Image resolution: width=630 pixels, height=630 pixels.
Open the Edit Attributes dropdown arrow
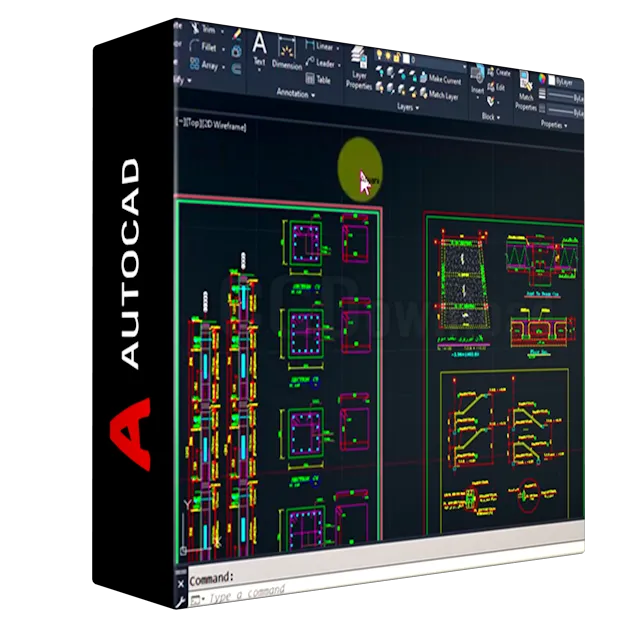click(x=499, y=103)
